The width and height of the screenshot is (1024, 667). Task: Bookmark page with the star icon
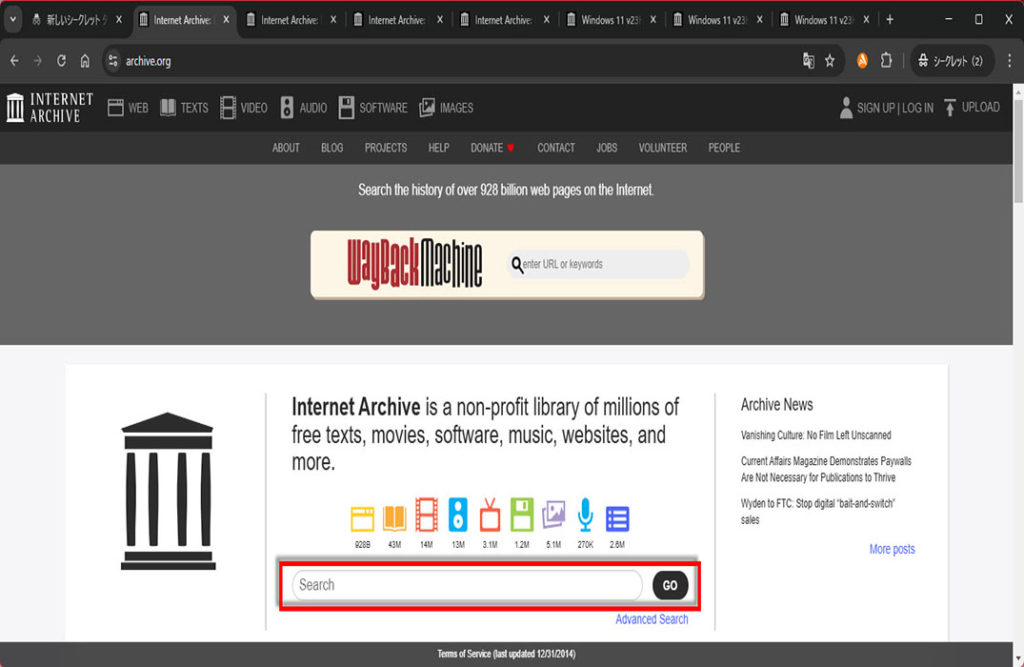click(830, 61)
